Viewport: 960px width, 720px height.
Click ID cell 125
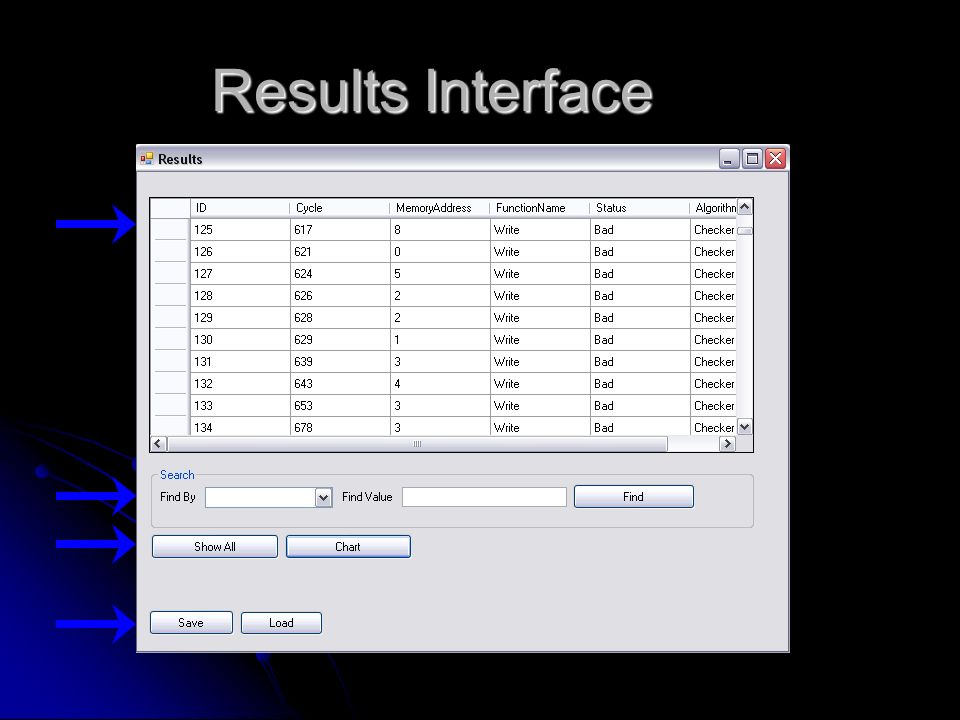tap(240, 230)
